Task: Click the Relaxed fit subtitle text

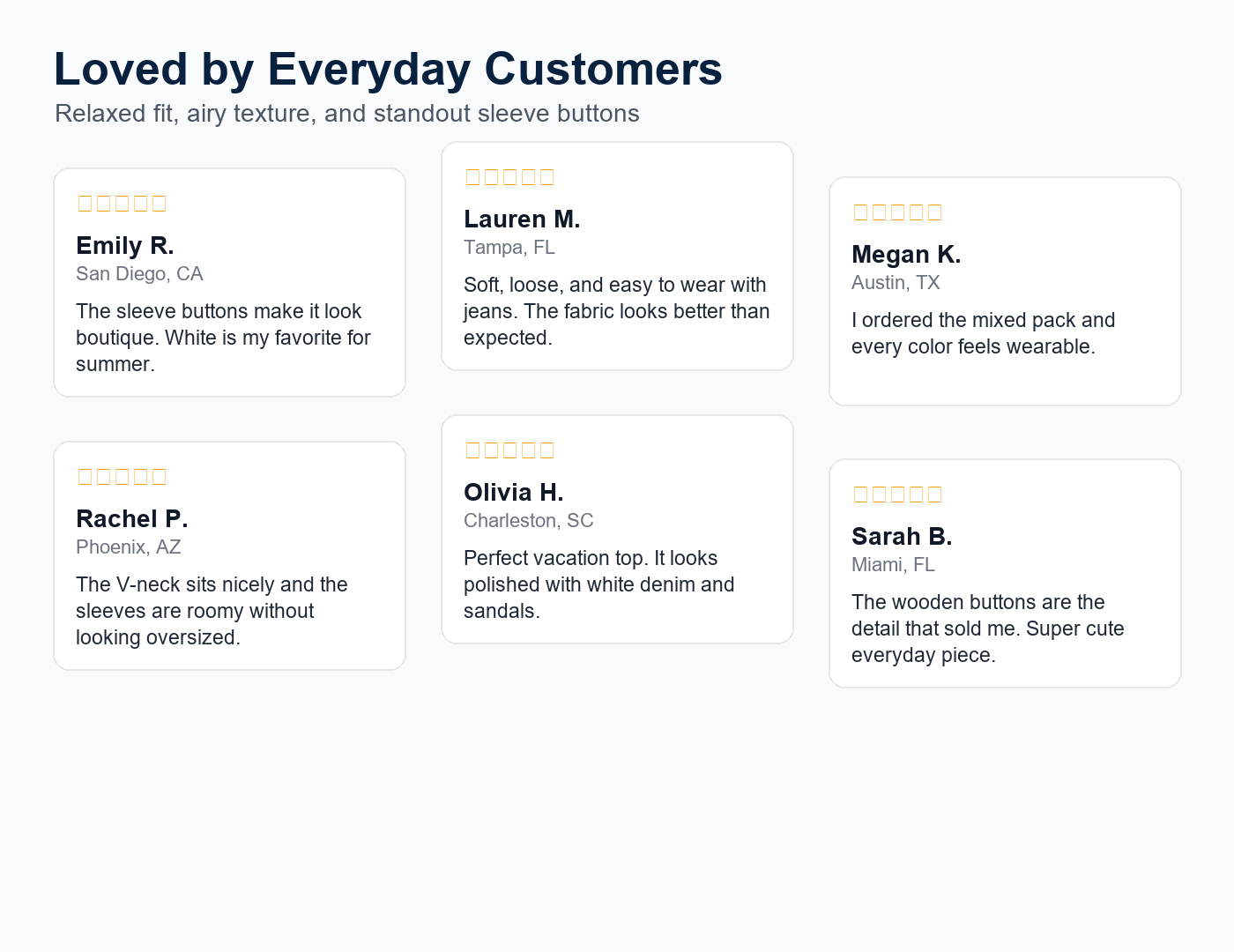Action: coord(347,114)
